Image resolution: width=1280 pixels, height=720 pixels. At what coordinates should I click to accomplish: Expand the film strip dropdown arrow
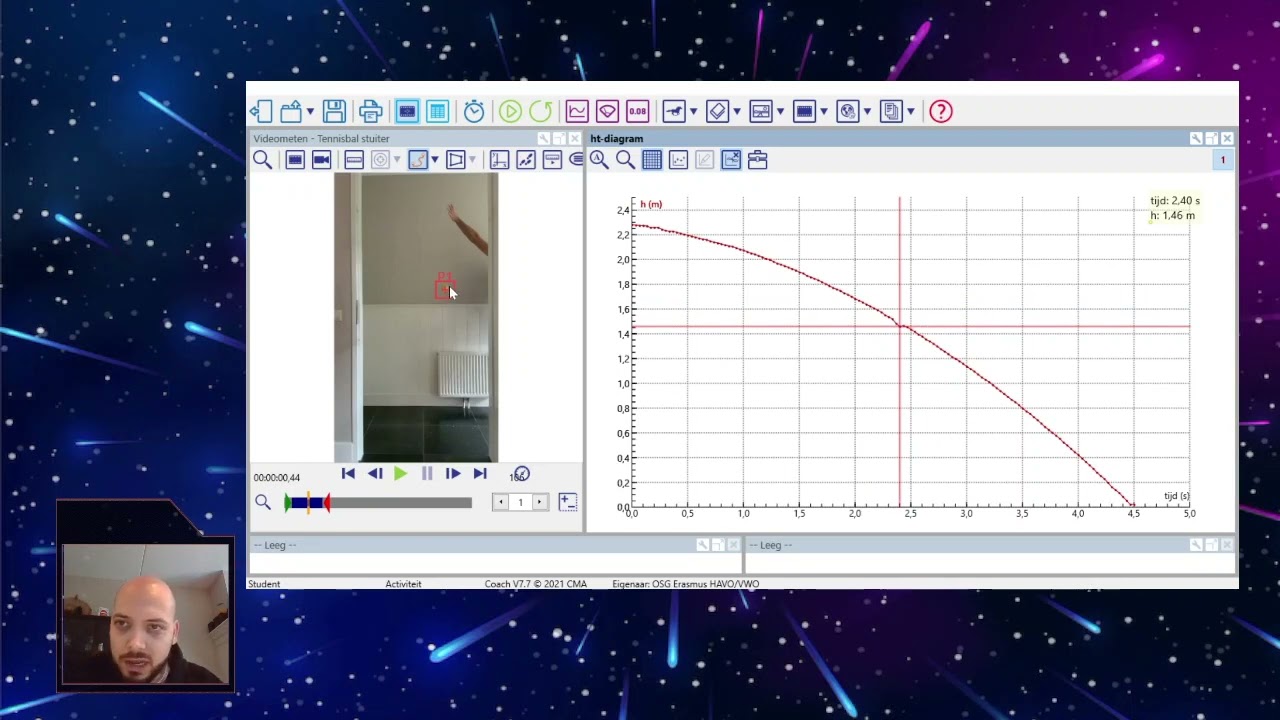(x=824, y=111)
